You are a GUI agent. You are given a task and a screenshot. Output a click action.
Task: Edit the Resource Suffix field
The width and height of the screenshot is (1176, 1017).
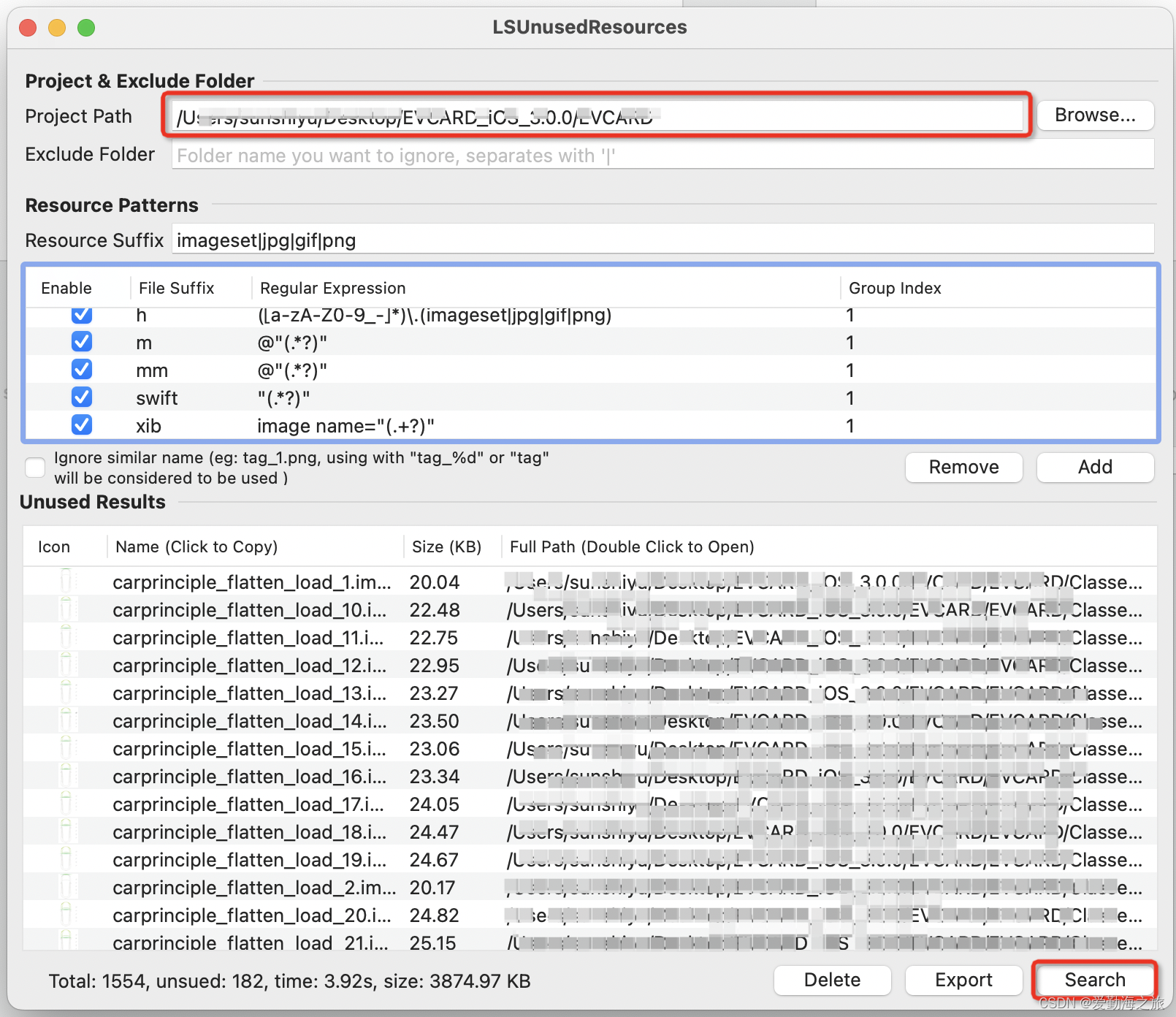[663, 240]
